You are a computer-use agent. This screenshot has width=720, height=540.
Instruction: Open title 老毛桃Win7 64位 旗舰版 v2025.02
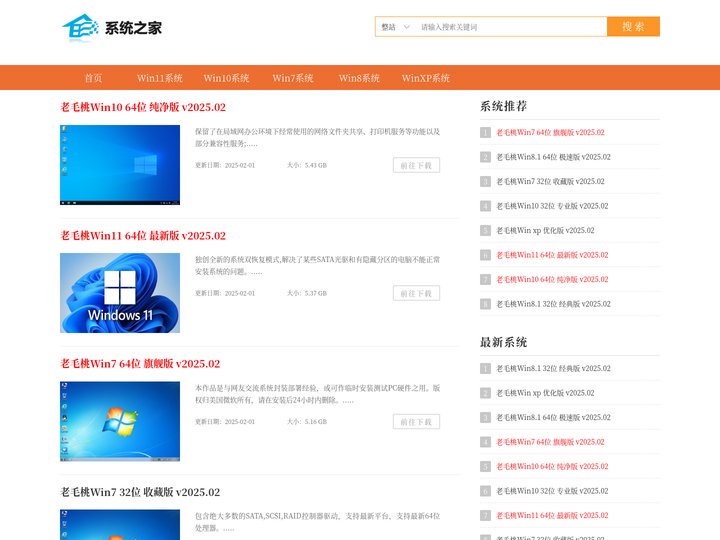[x=140, y=364]
